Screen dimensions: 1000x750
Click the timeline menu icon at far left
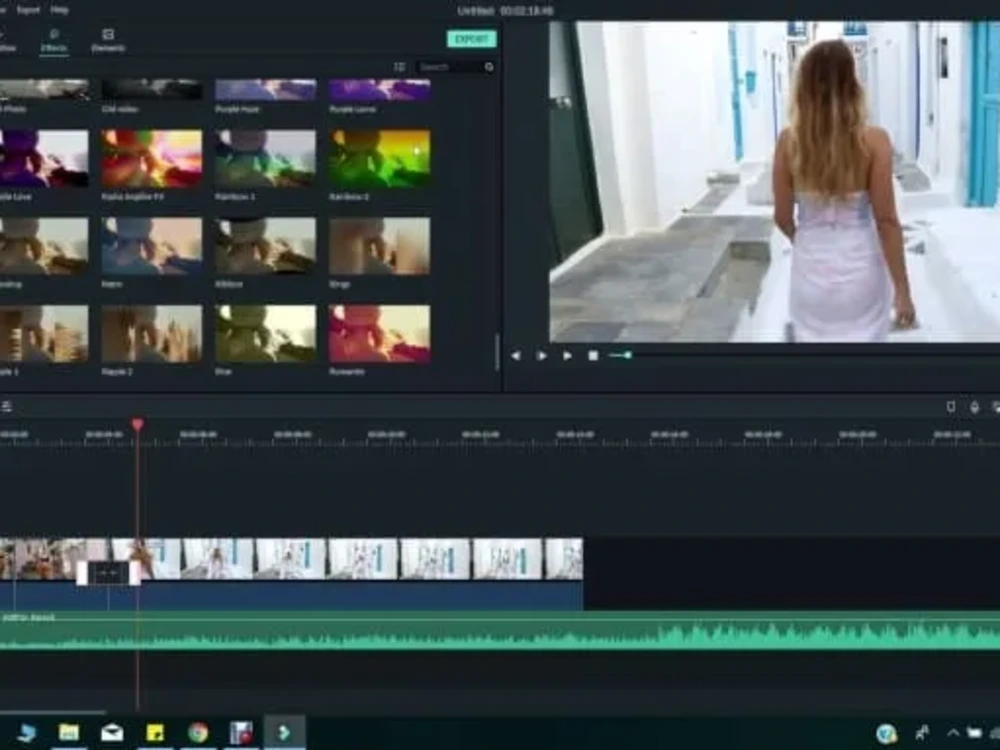coord(6,407)
